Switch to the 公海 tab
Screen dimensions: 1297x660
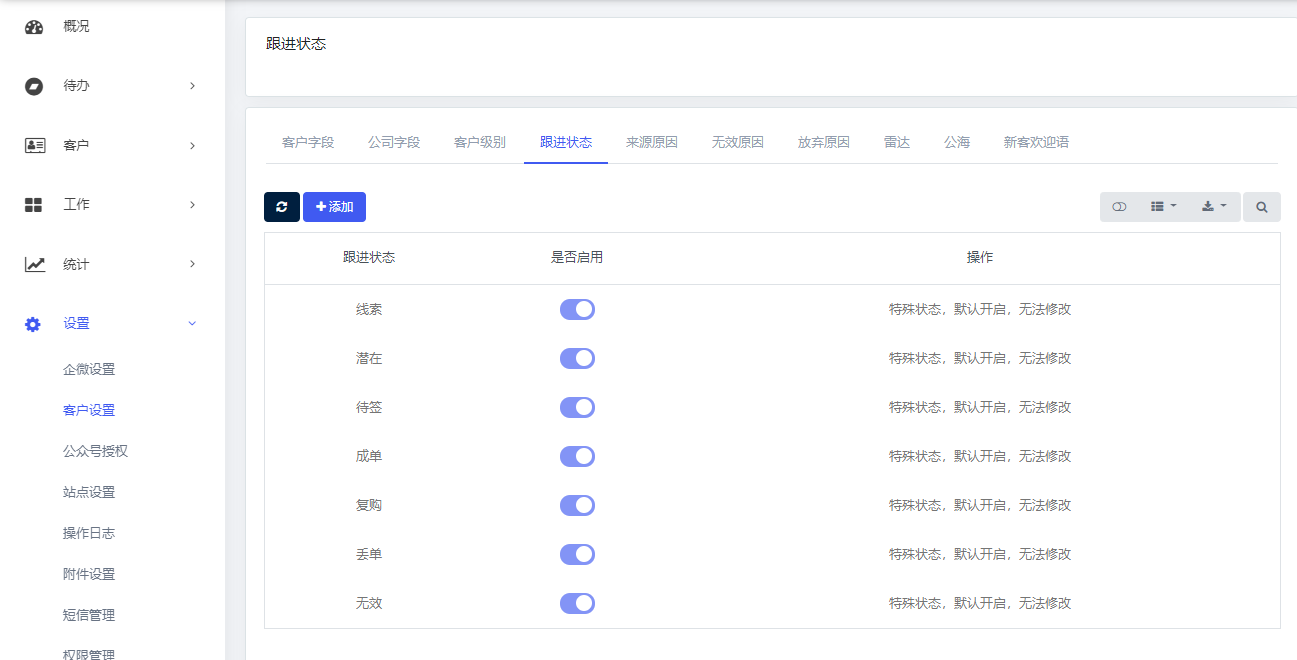tap(957, 142)
